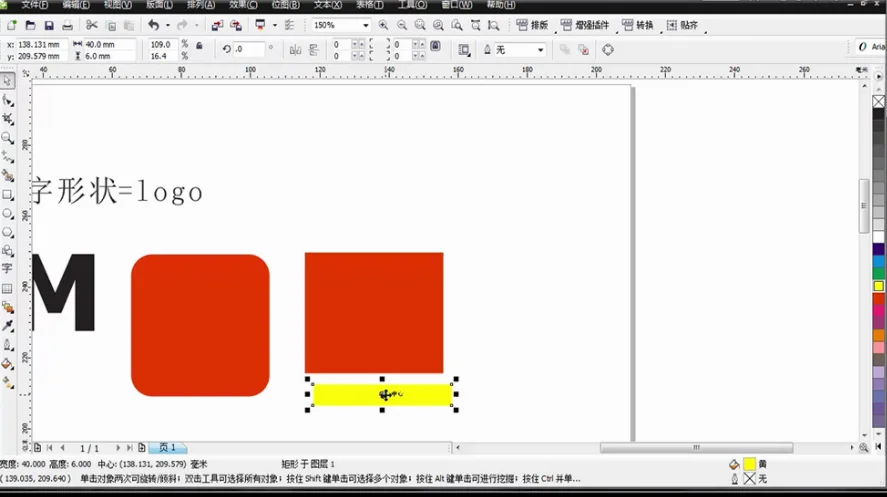Select the Polygon tool
The width and height of the screenshot is (887, 497).
coord(7,232)
